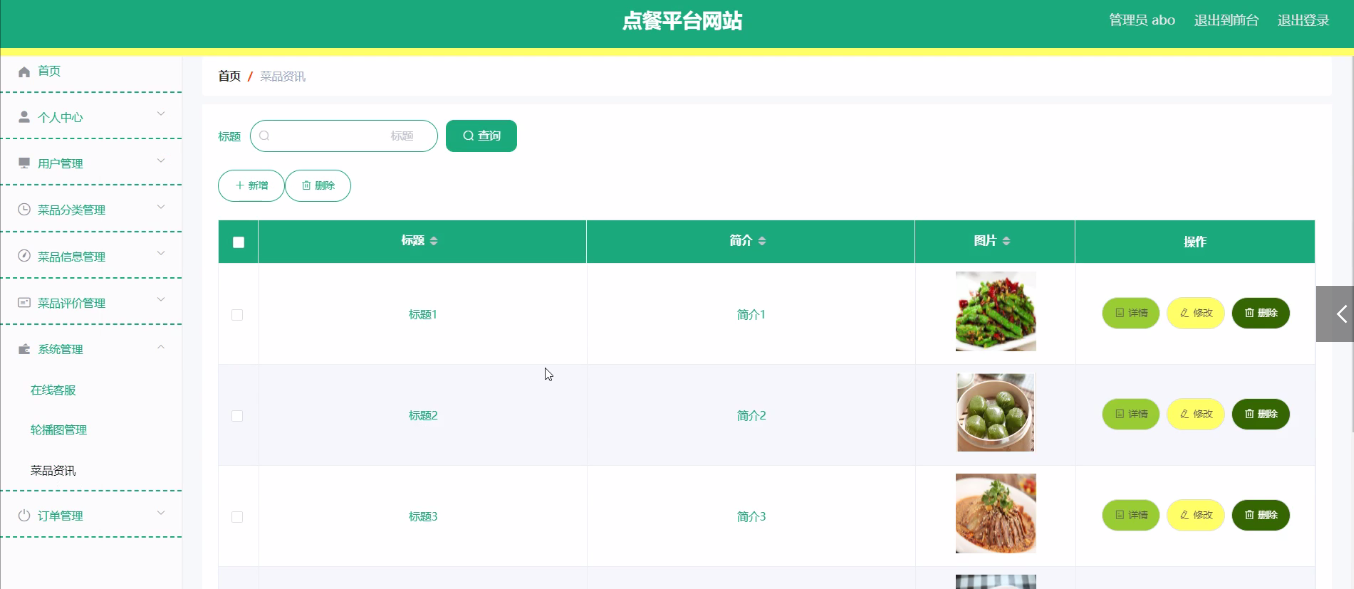Screen dimensions: 1354x589
Task: Toggle the select-all checkbox in table header
Action: click(x=238, y=242)
